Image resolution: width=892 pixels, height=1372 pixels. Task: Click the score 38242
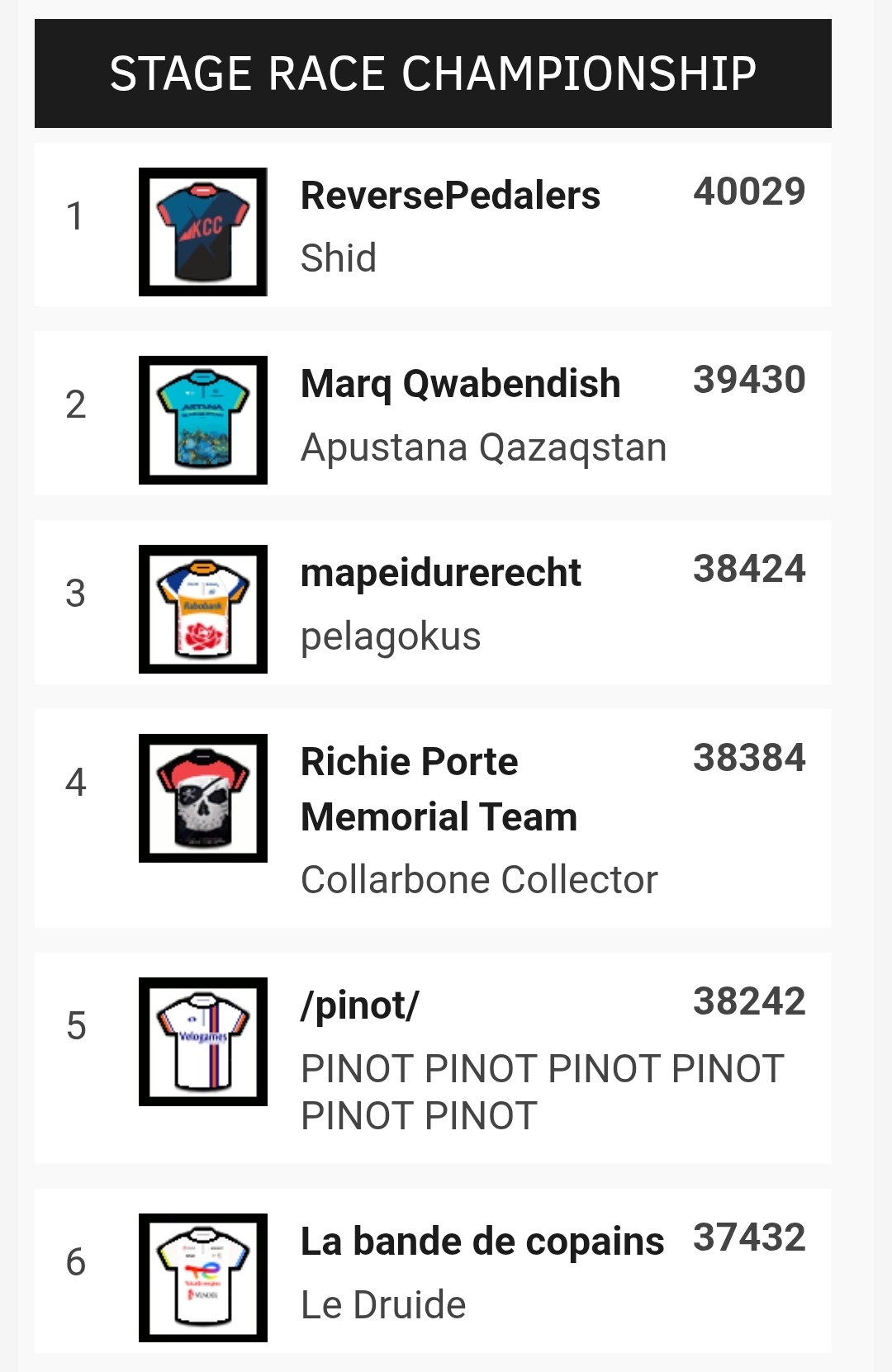(749, 1002)
